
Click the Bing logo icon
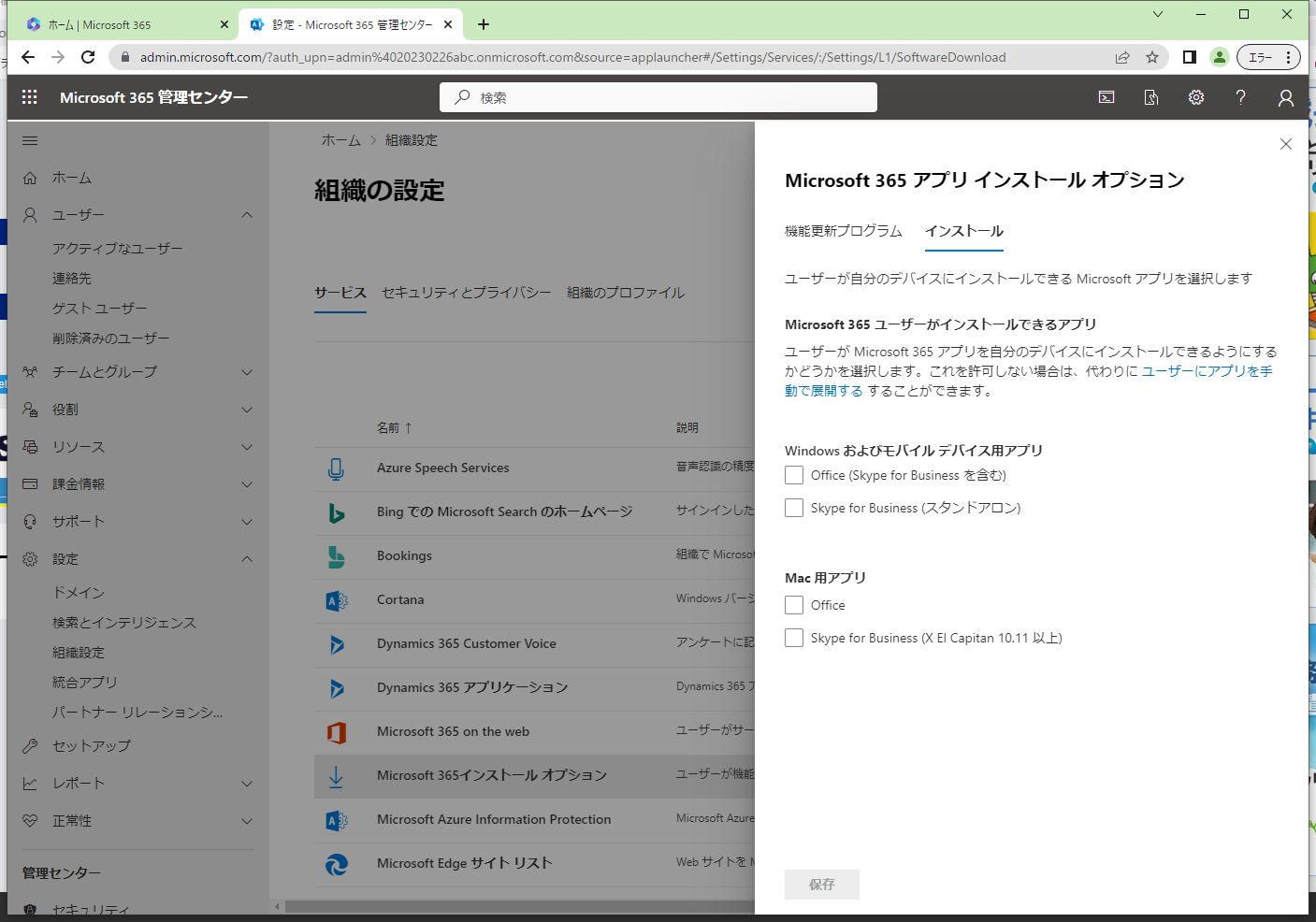(x=336, y=512)
